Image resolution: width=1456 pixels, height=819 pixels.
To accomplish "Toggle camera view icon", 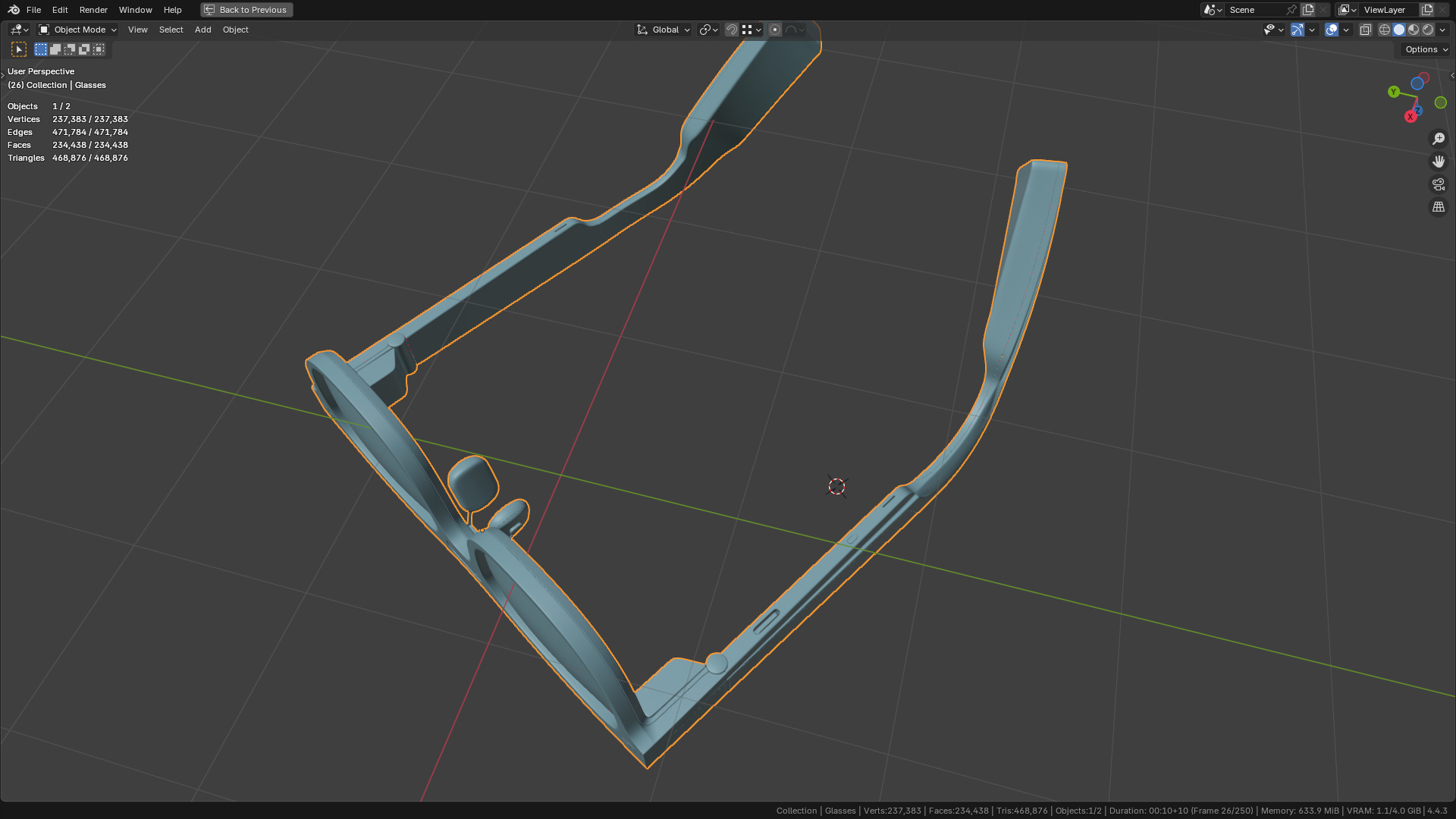I will click(x=1438, y=184).
